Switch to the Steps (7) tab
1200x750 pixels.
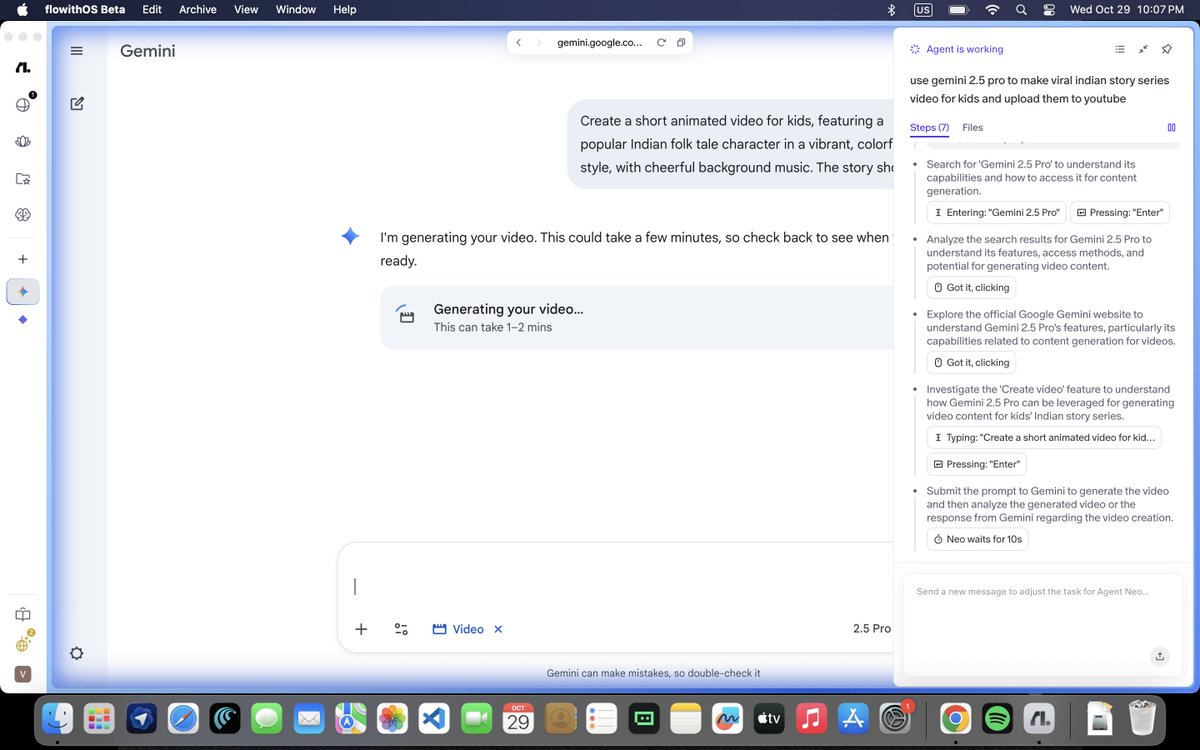tap(929, 128)
